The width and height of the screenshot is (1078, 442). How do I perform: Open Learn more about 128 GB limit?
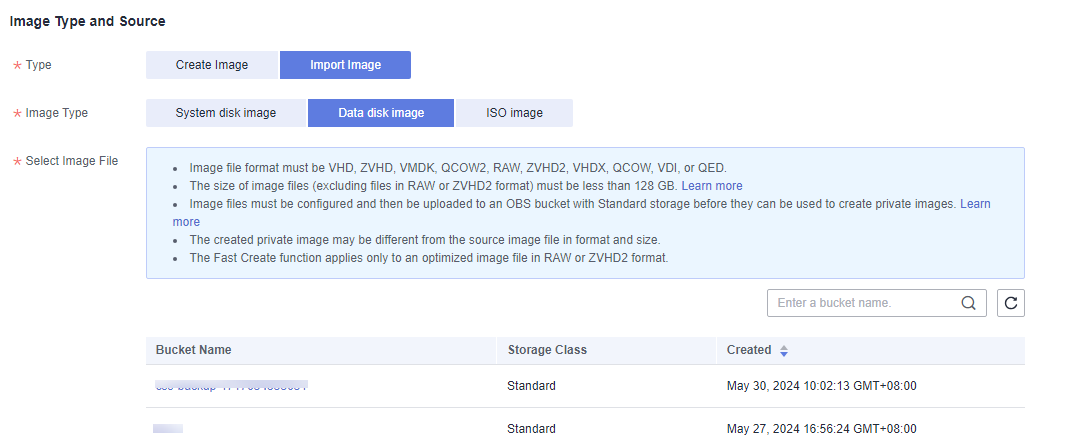pos(712,186)
